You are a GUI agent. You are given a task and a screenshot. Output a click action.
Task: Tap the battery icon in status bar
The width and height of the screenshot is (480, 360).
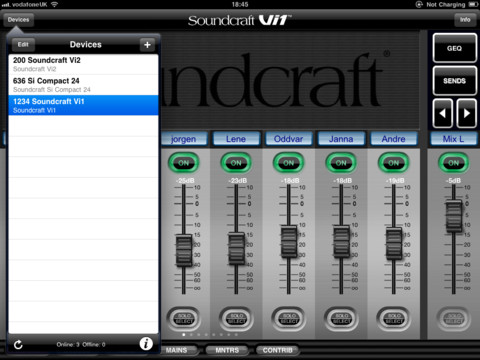[473, 4]
